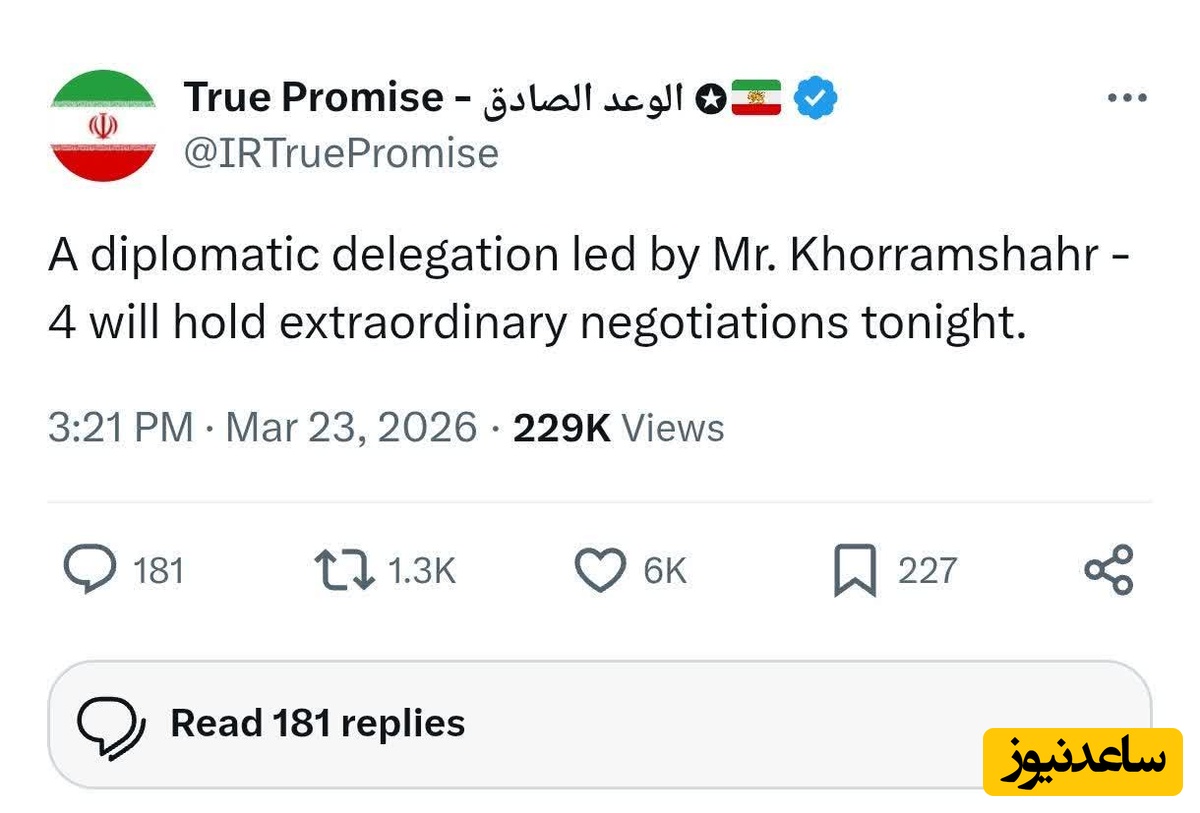Open the True Promise display name
1200x813 pixels.
tap(313, 97)
